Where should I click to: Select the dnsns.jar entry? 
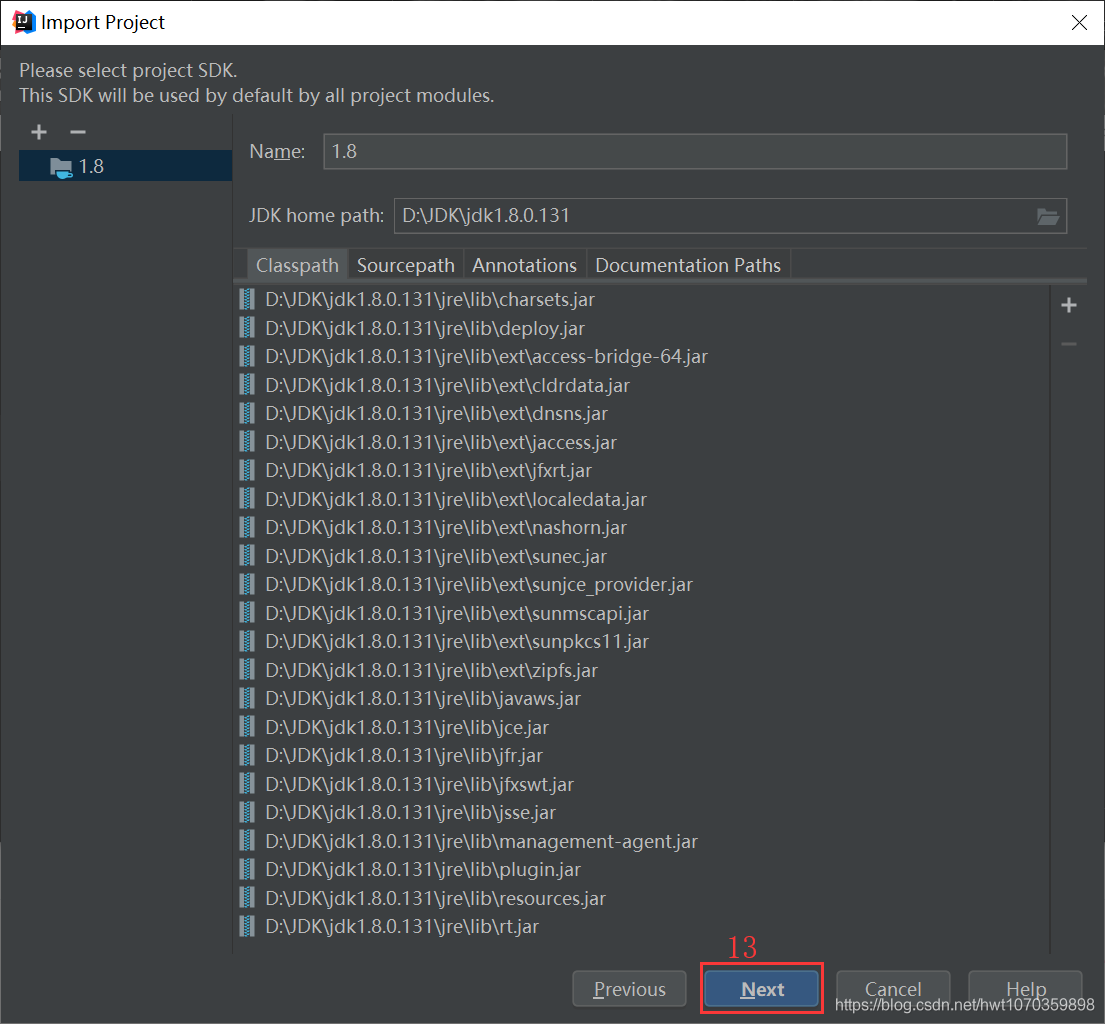[642, 414]
